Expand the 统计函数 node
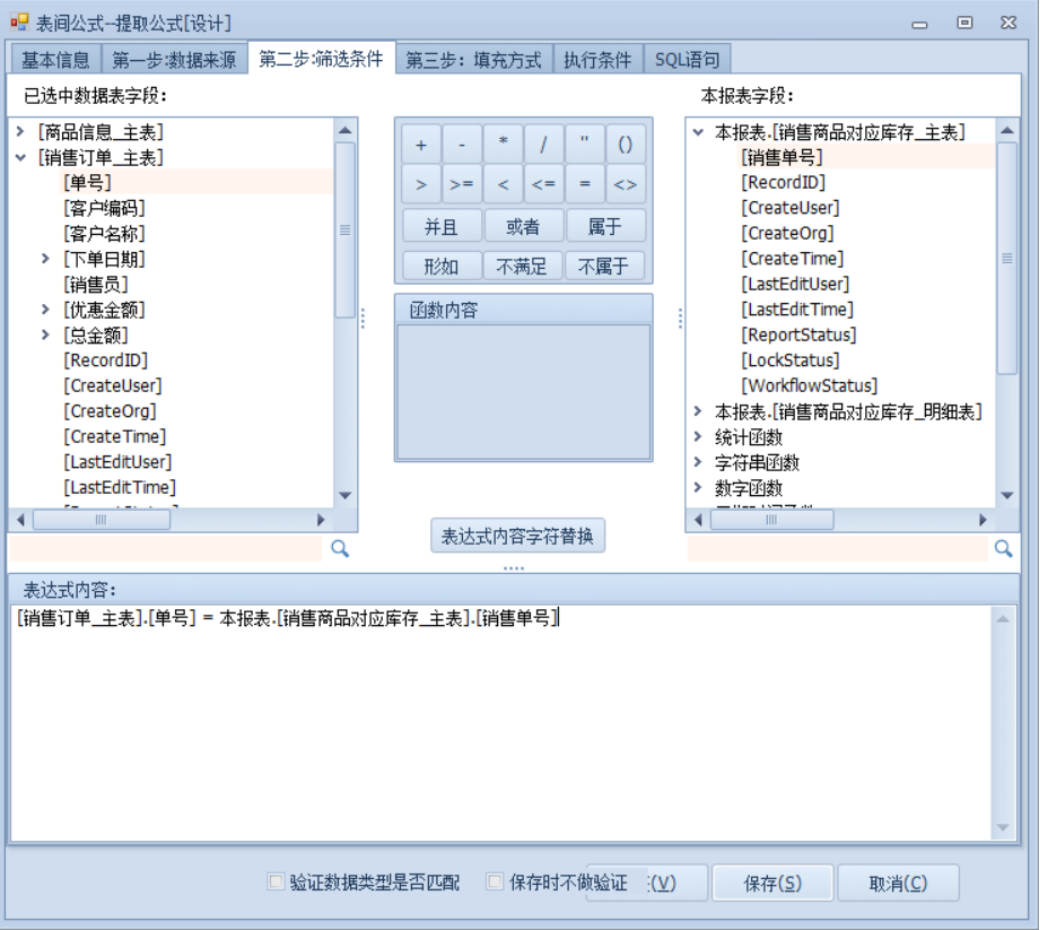This screenshot has height=930, width=1040. coord(699,437)
